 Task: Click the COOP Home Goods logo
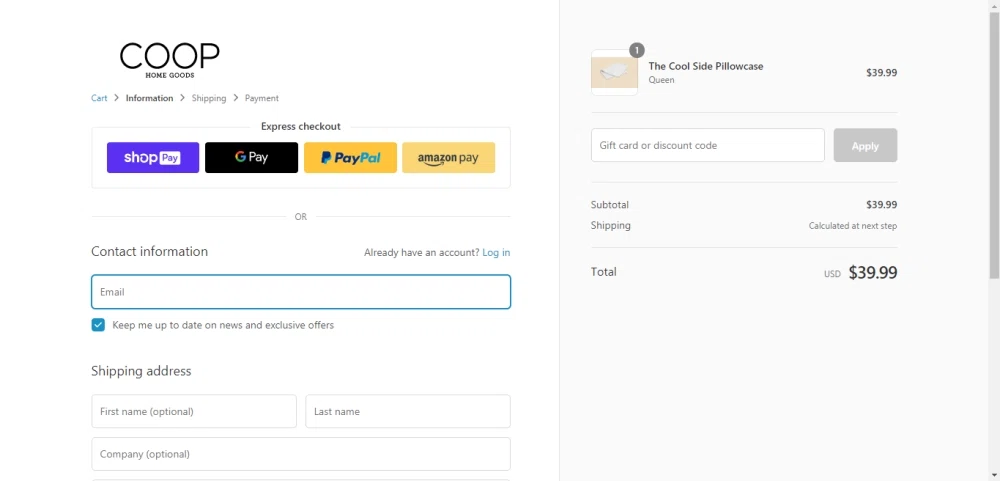tap(169, 59)
